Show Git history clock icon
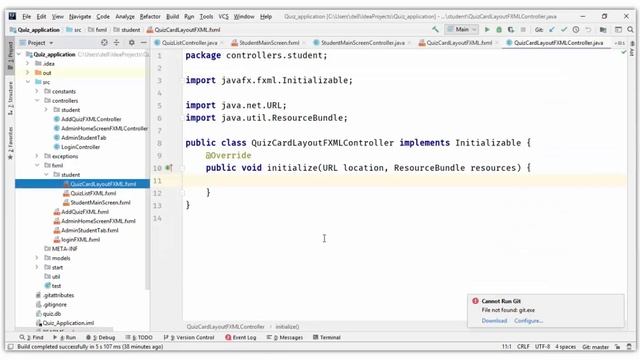The width and height of the screenshot is (640, 360). click(576, 29)
